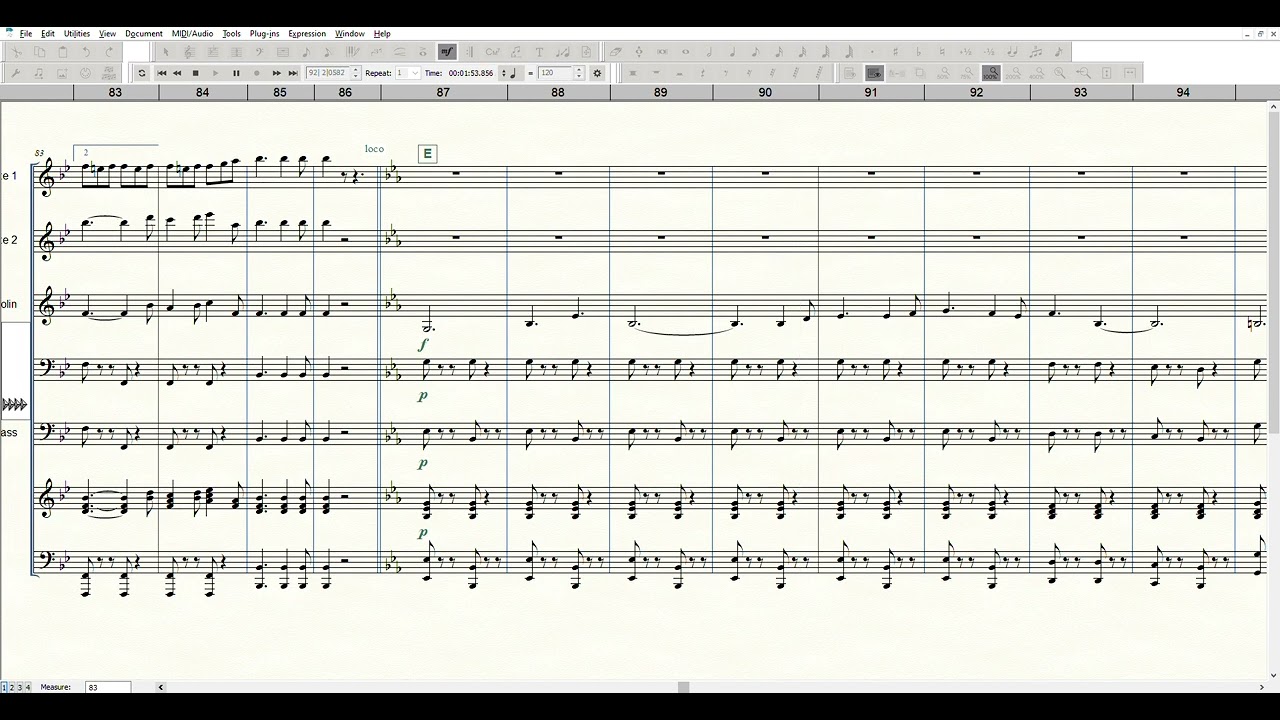
Task: Choose the half note duration
Action: (x=708, y=52)
